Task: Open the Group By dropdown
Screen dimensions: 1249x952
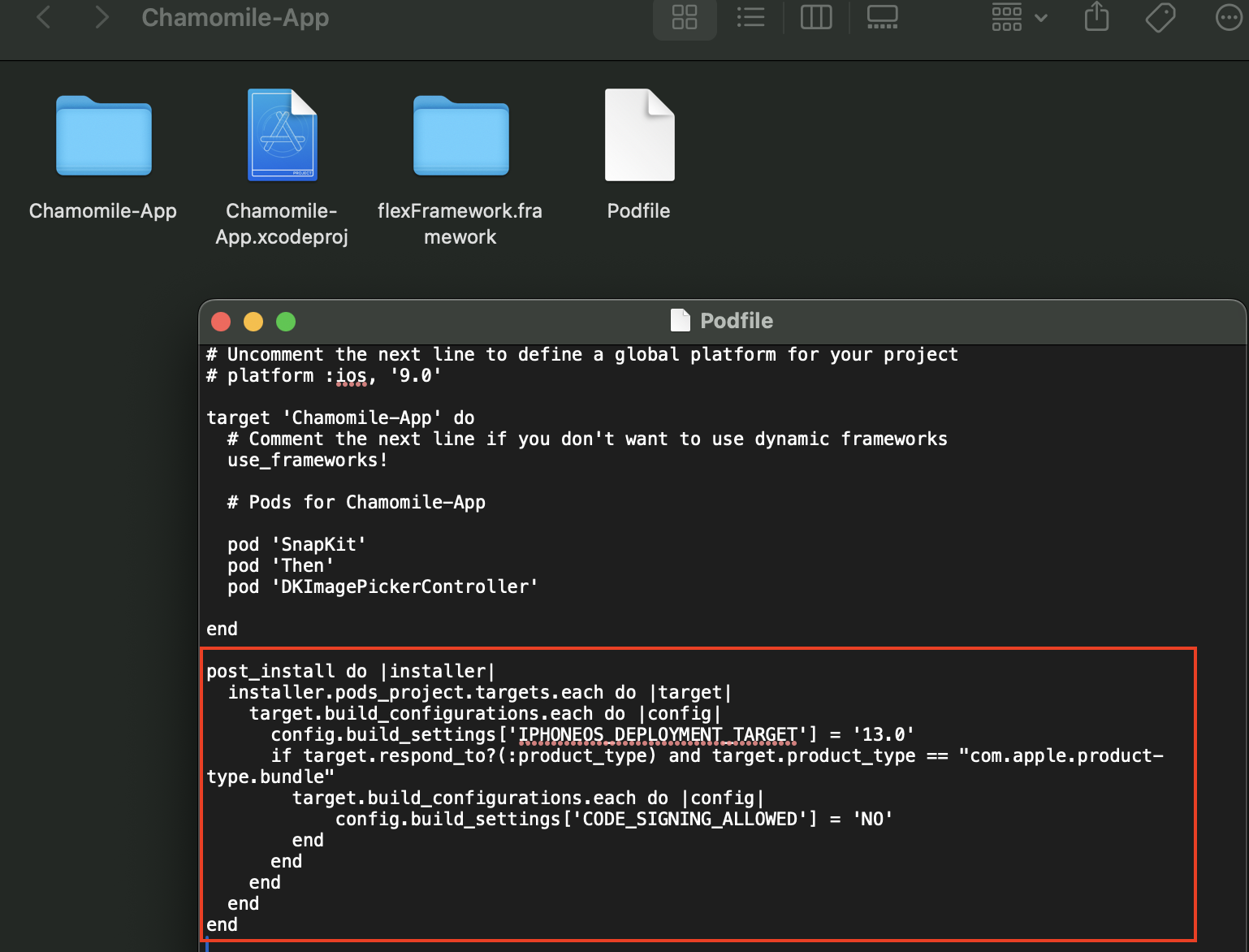Action: point(1018,17)
